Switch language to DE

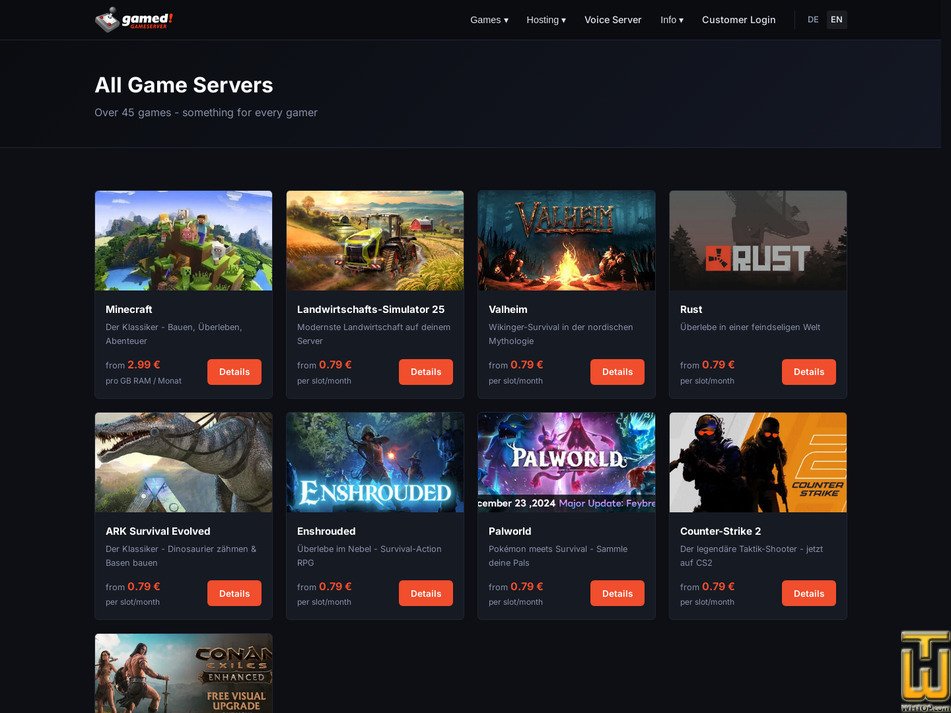pos(813,19)
